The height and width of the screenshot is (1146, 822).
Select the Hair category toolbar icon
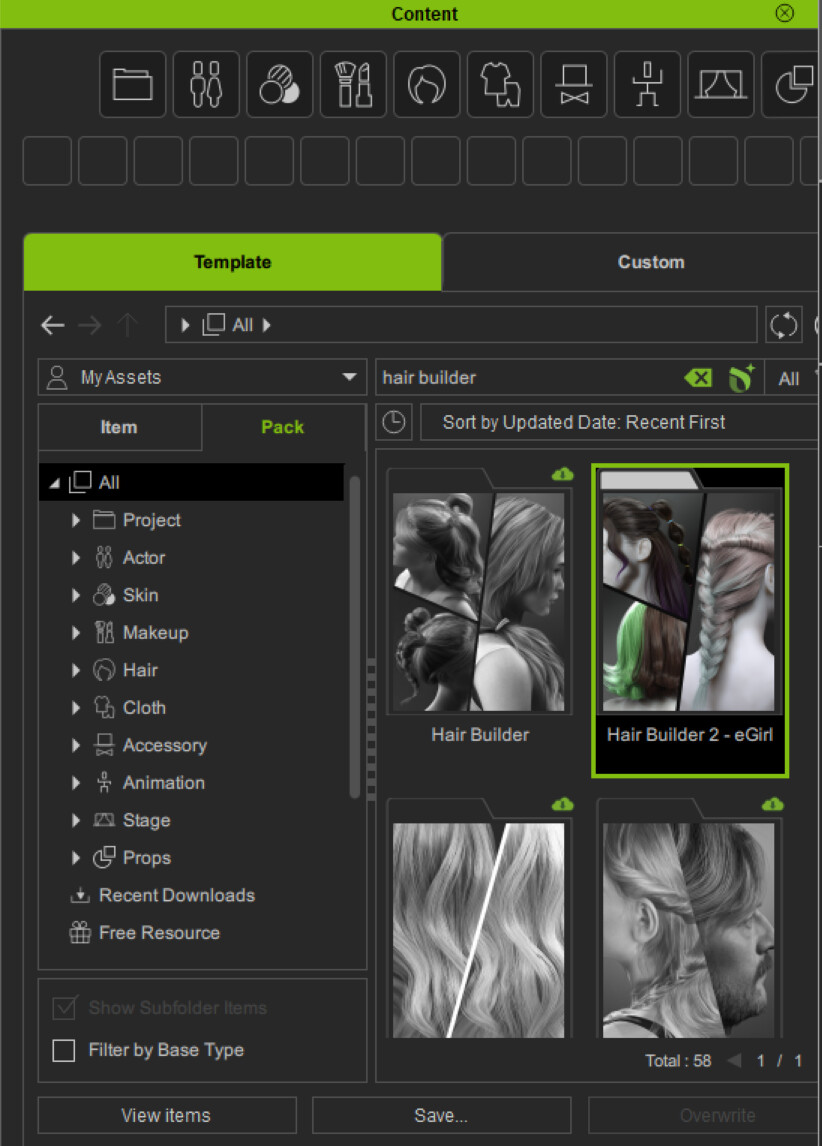tap(427, 84)
